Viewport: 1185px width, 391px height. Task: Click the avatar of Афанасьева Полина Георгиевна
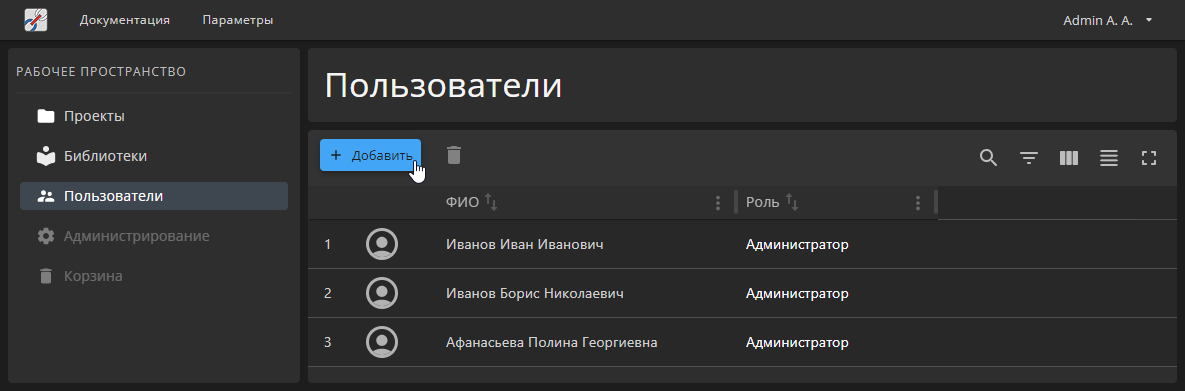(x=382, y=342)
